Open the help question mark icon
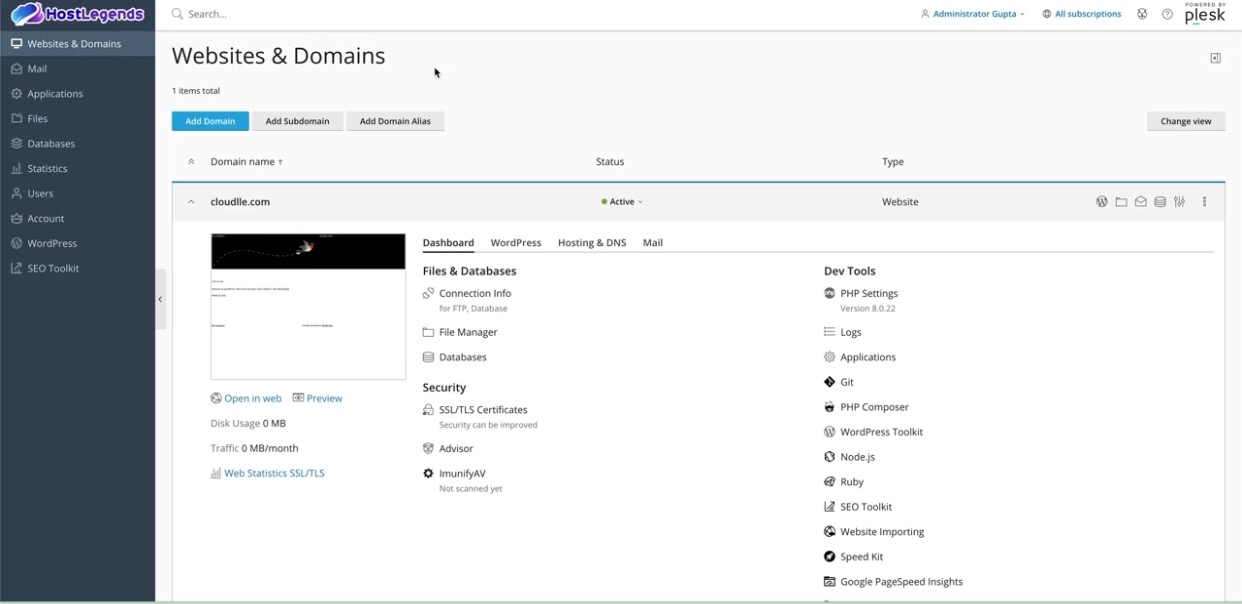 pos(1167,14)
